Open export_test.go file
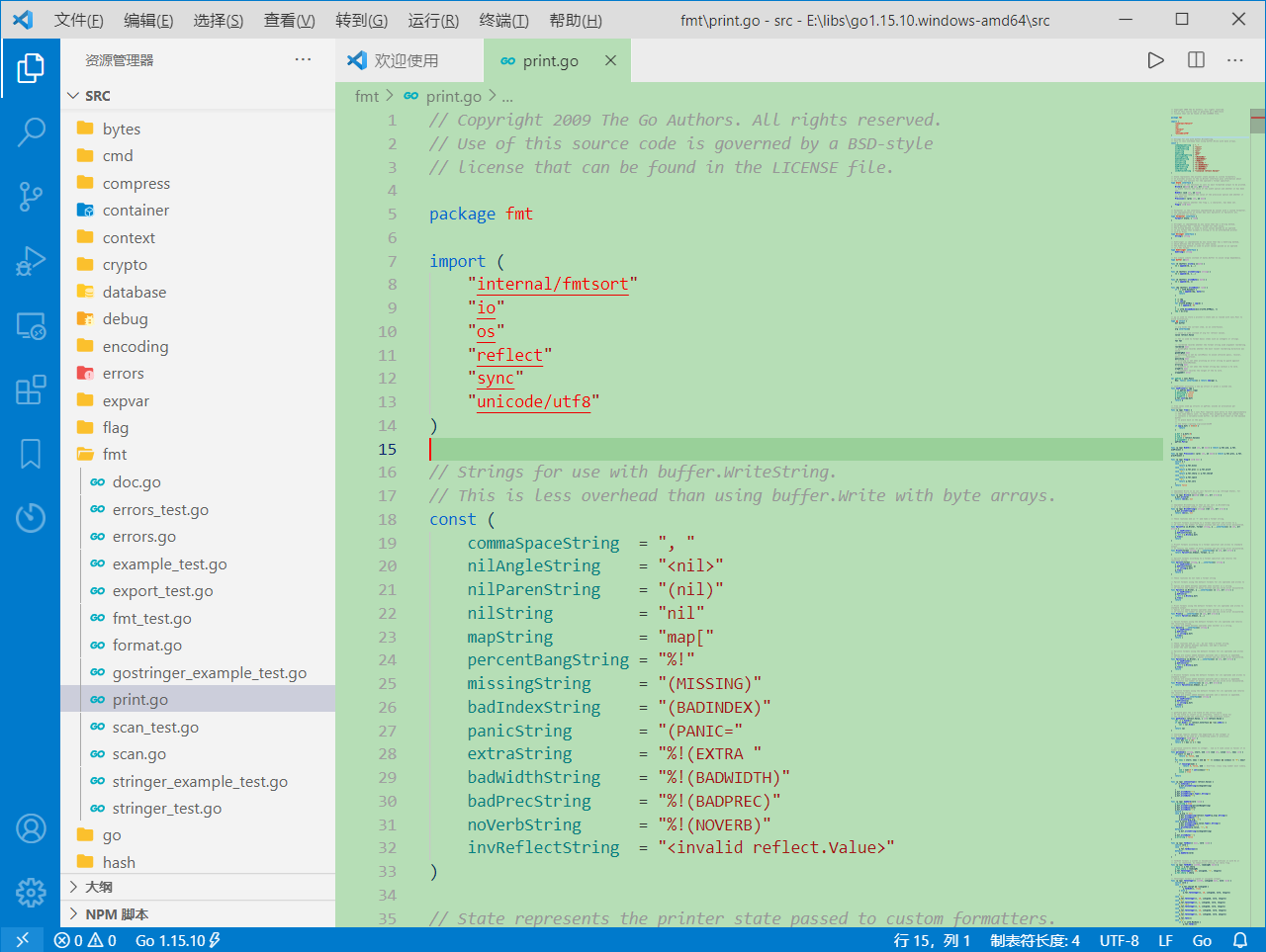The image size is (1266, 952). (x=198, y=591)
